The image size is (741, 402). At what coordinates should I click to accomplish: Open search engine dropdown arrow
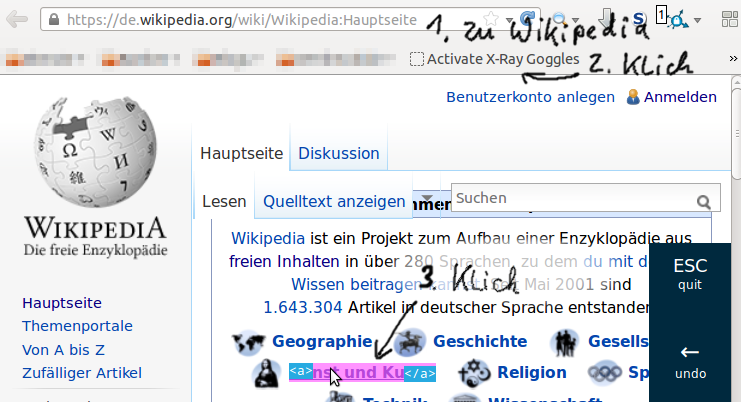(575, 20)
